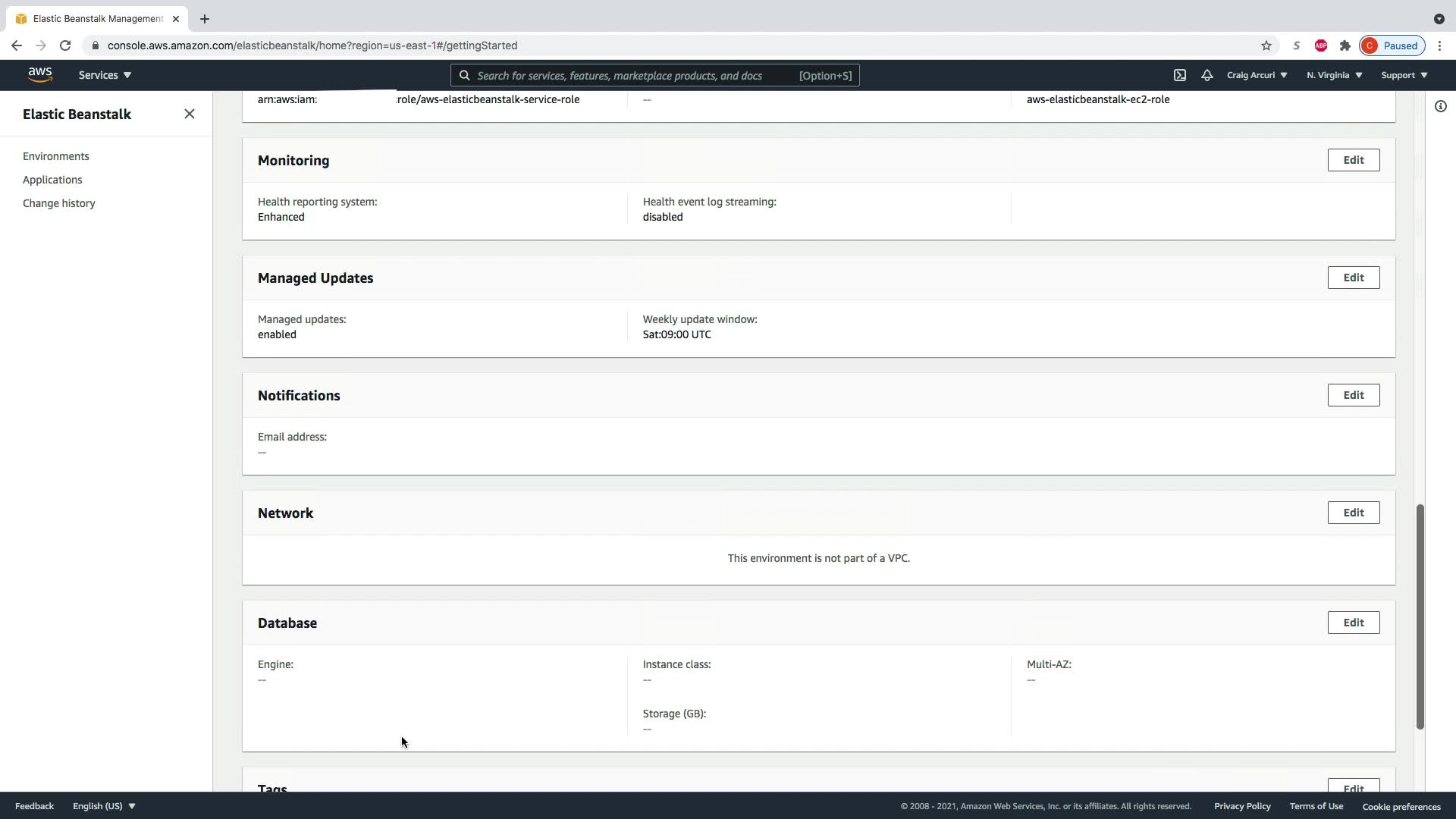
Task: Reload the page with the refresh icon
Action: [x=65, y=45]
